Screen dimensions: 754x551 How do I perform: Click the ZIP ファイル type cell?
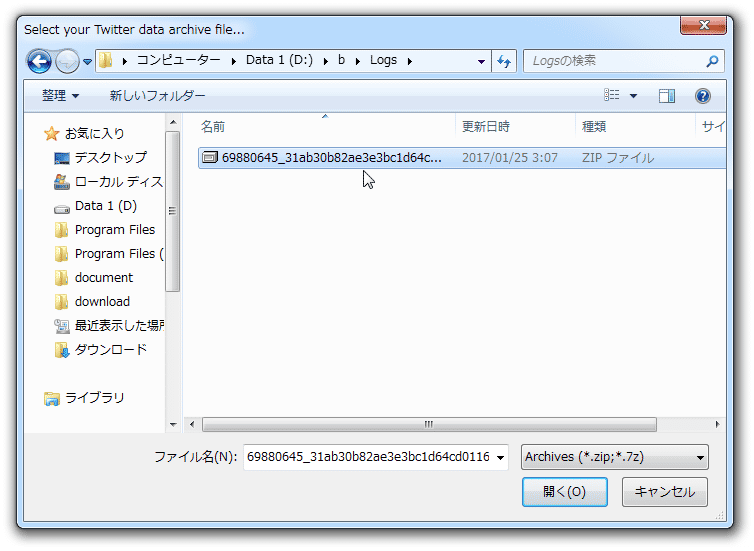(x=618, y=158)
